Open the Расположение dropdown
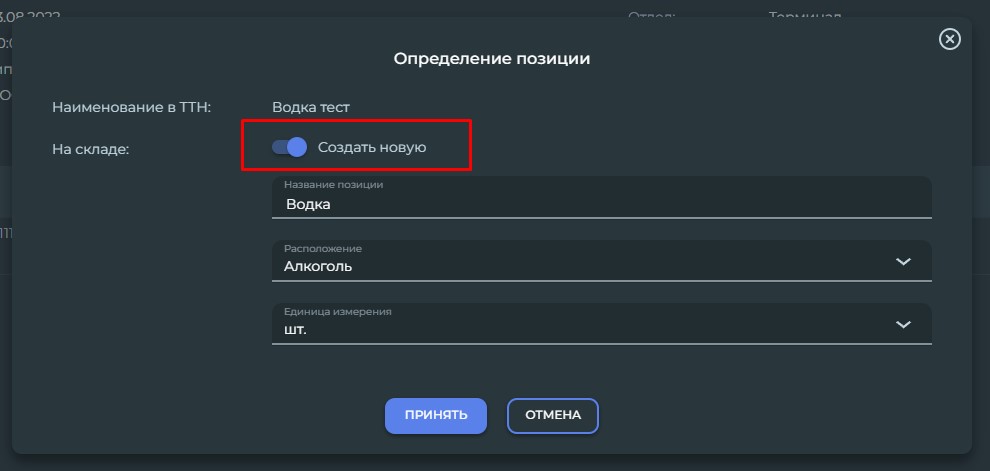Viewport: 990px width, 471px height. tap(602, 260)
